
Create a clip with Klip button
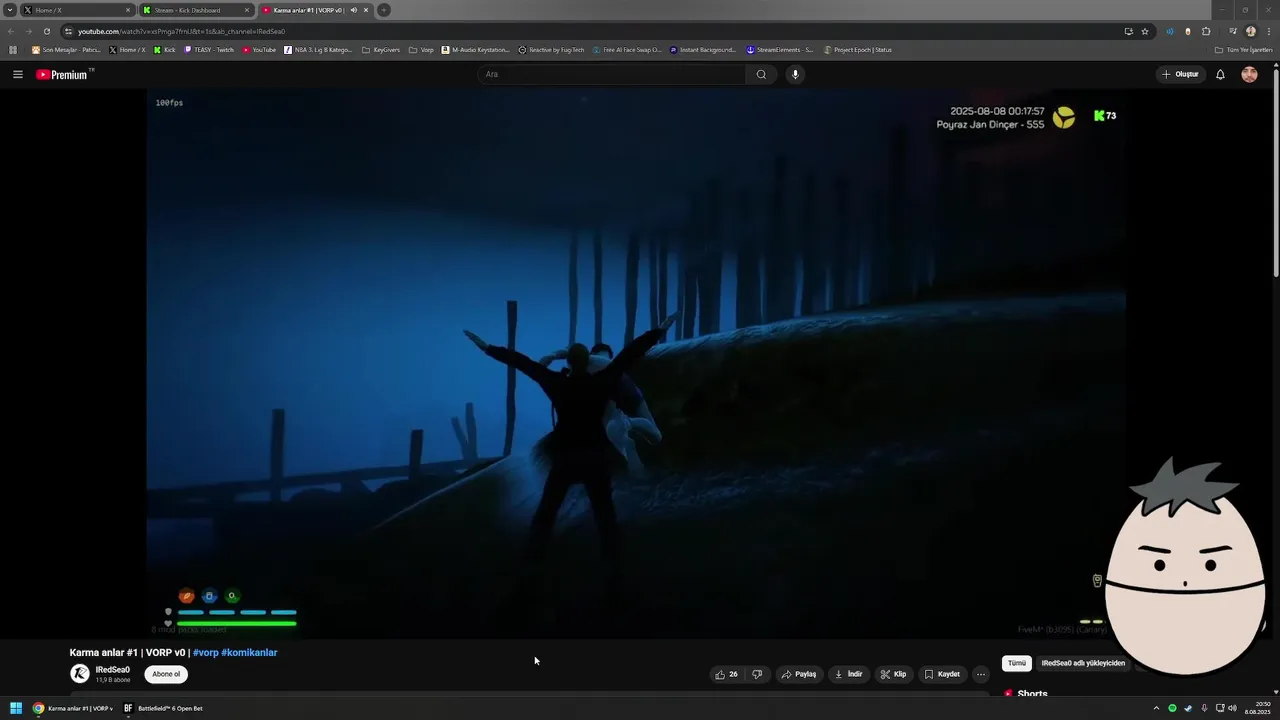(x=893, y=674)
